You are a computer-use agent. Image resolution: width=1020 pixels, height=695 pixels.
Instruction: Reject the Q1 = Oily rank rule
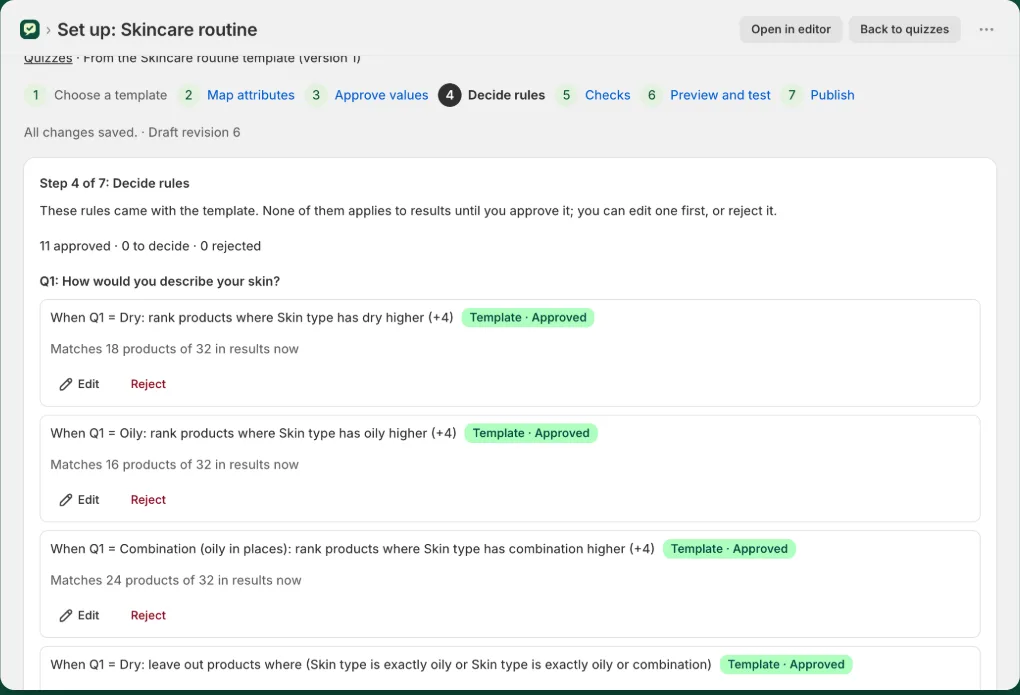[x=148, y=500]
